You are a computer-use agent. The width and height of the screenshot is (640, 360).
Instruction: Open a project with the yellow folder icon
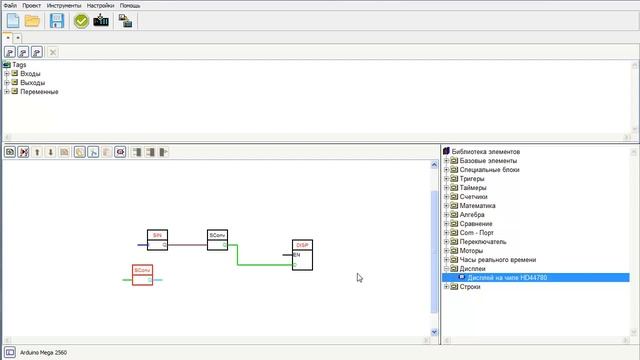(x=32, y=21)
